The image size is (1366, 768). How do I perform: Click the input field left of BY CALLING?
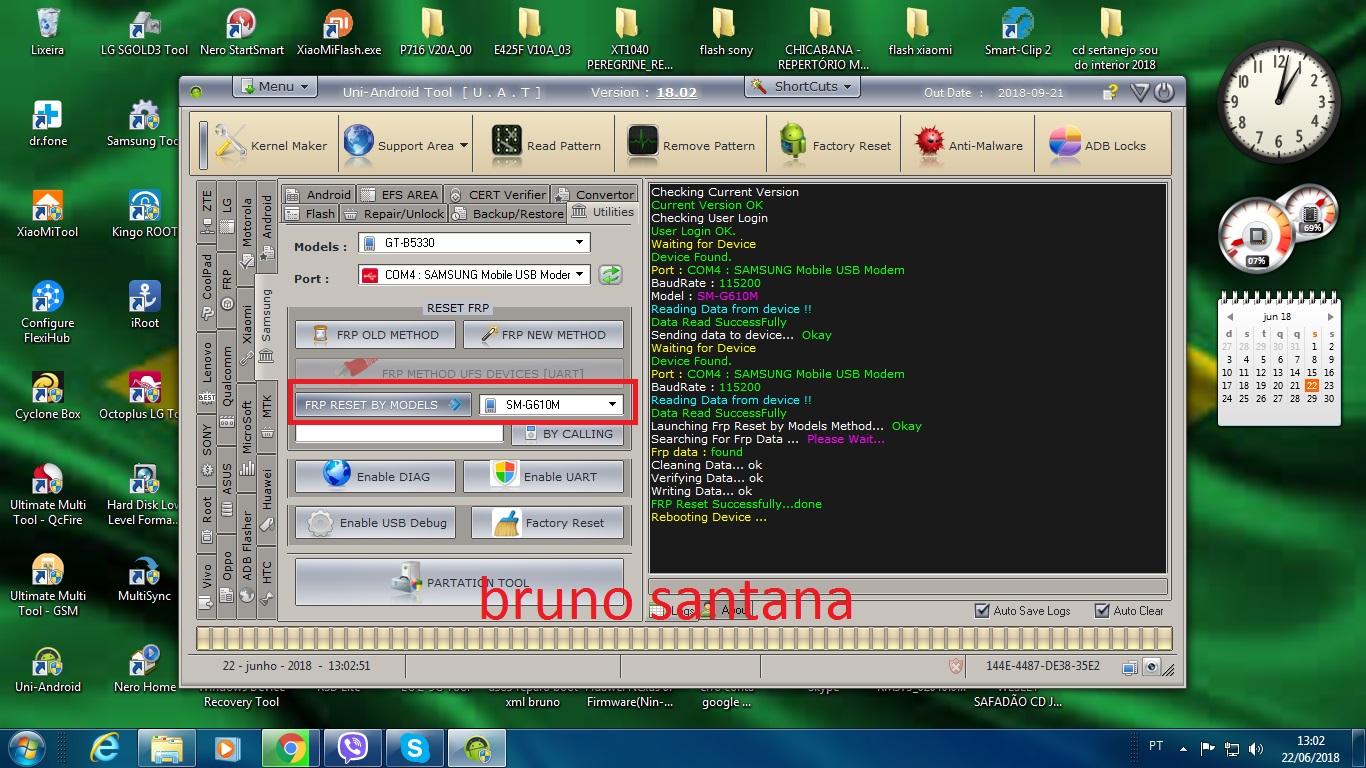point(399,433)
